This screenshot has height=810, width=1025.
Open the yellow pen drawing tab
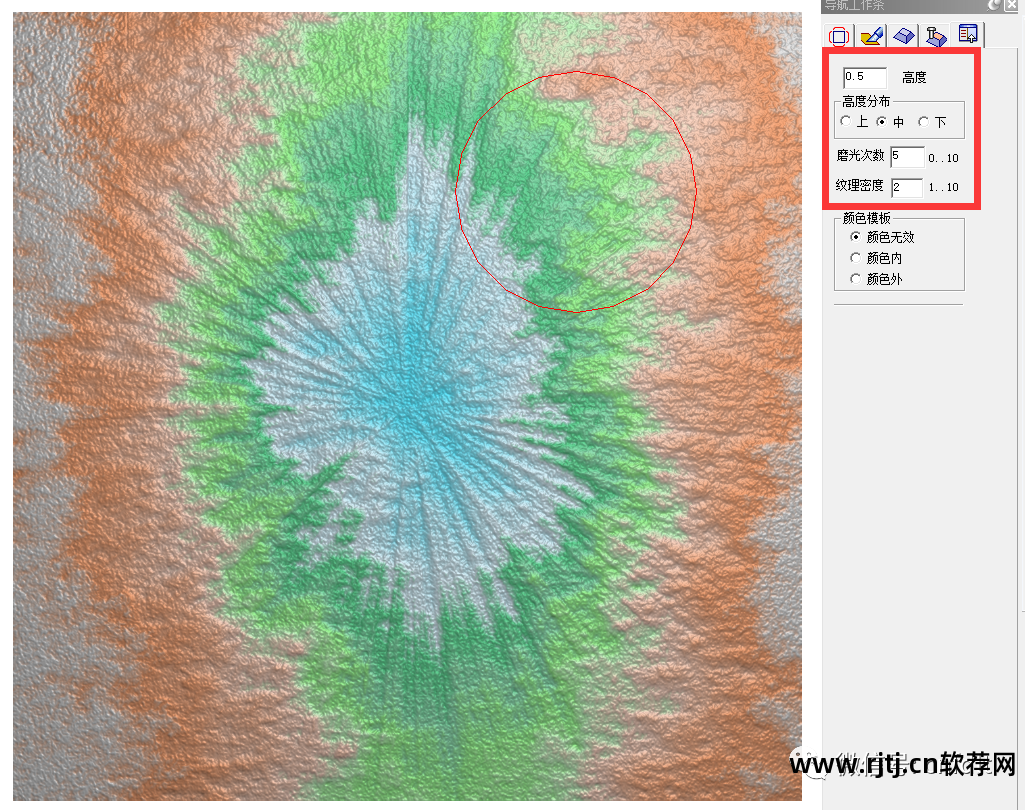(x=872, y=35)
